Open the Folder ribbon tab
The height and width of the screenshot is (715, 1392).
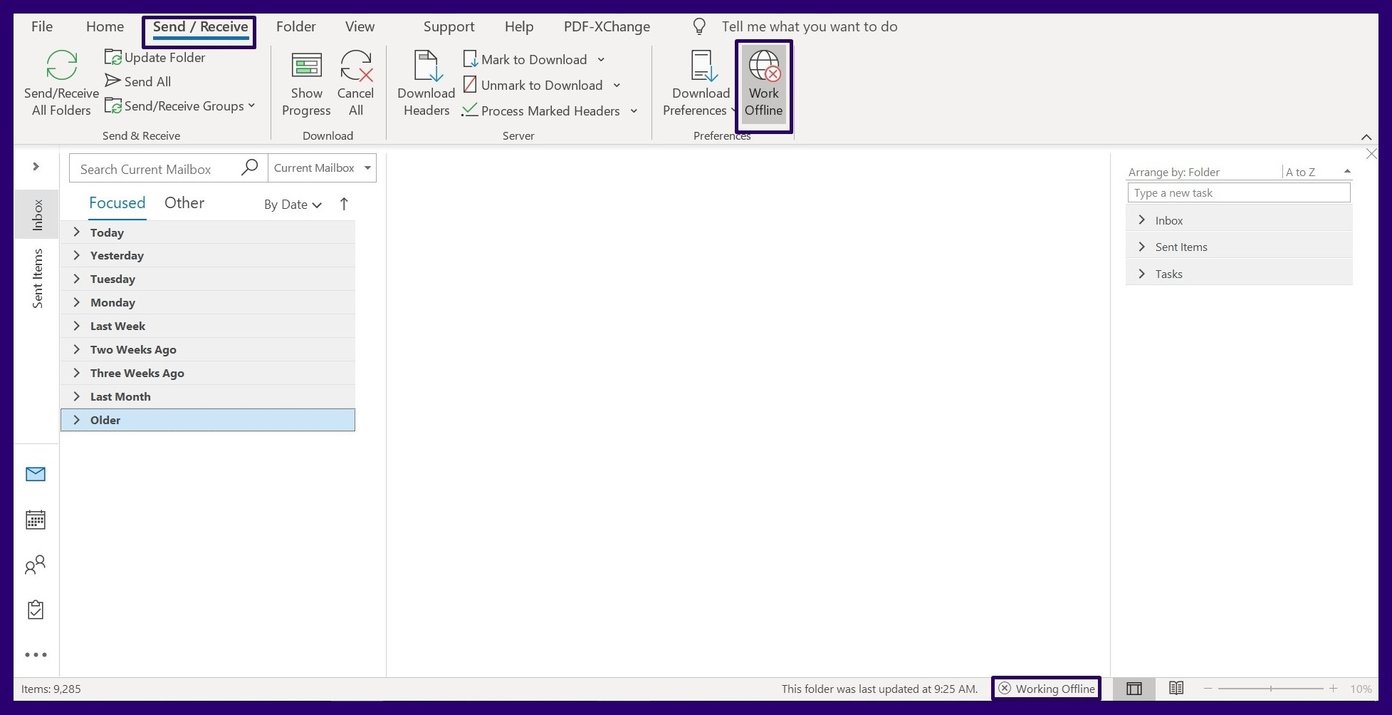tap(295, 27)
